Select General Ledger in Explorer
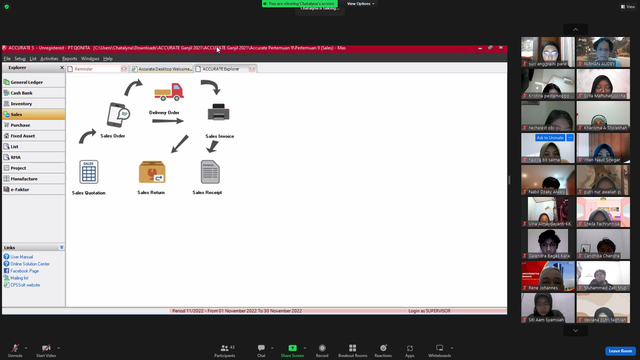 click(33, 82)
